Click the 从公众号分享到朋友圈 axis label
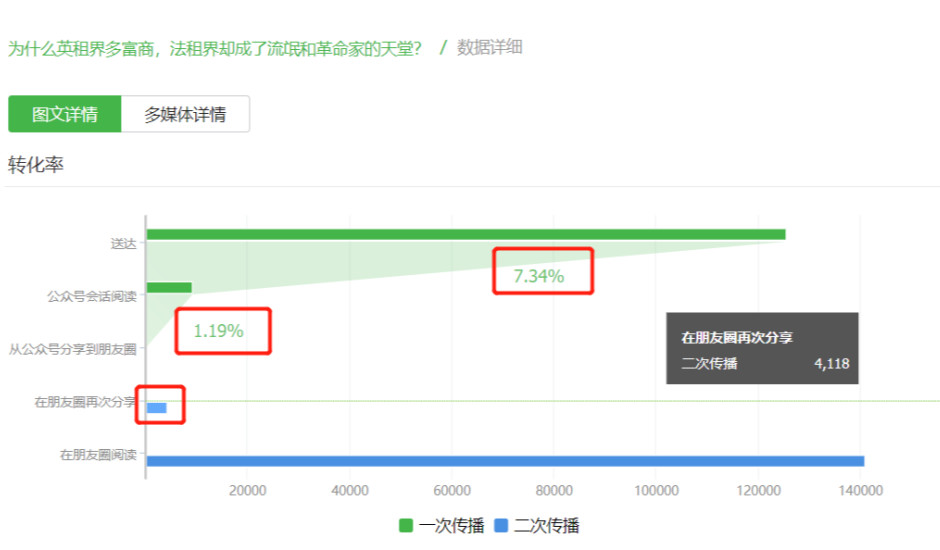The width and height of the screenshot is (940, 550). 73,349
